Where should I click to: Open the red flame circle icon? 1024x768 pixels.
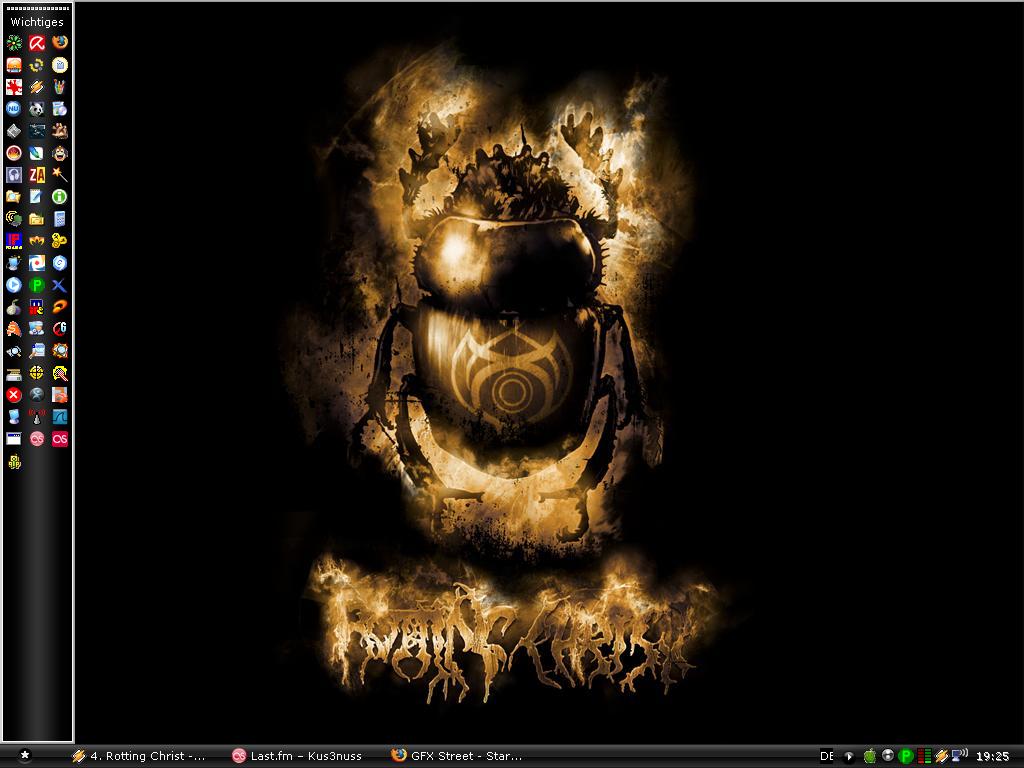click(14, 153)
